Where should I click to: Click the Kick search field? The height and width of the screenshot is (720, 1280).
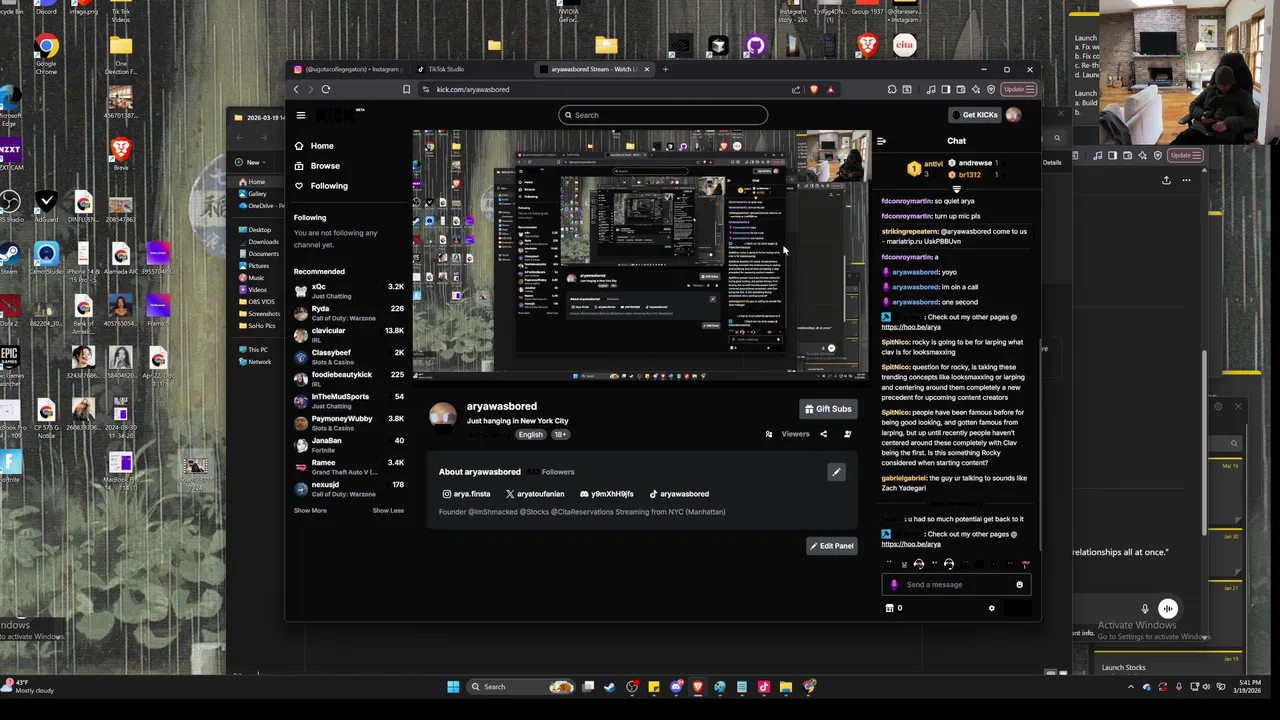tap(663, 115)
